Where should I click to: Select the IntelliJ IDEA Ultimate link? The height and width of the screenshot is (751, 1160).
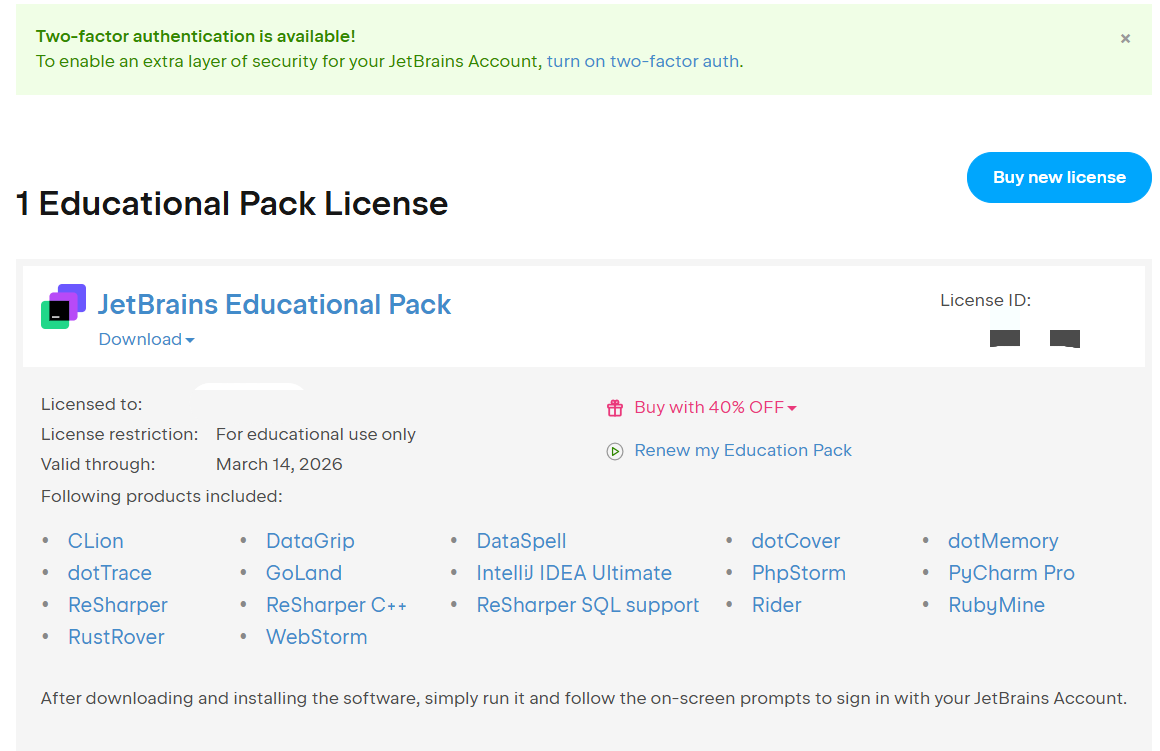574,573
